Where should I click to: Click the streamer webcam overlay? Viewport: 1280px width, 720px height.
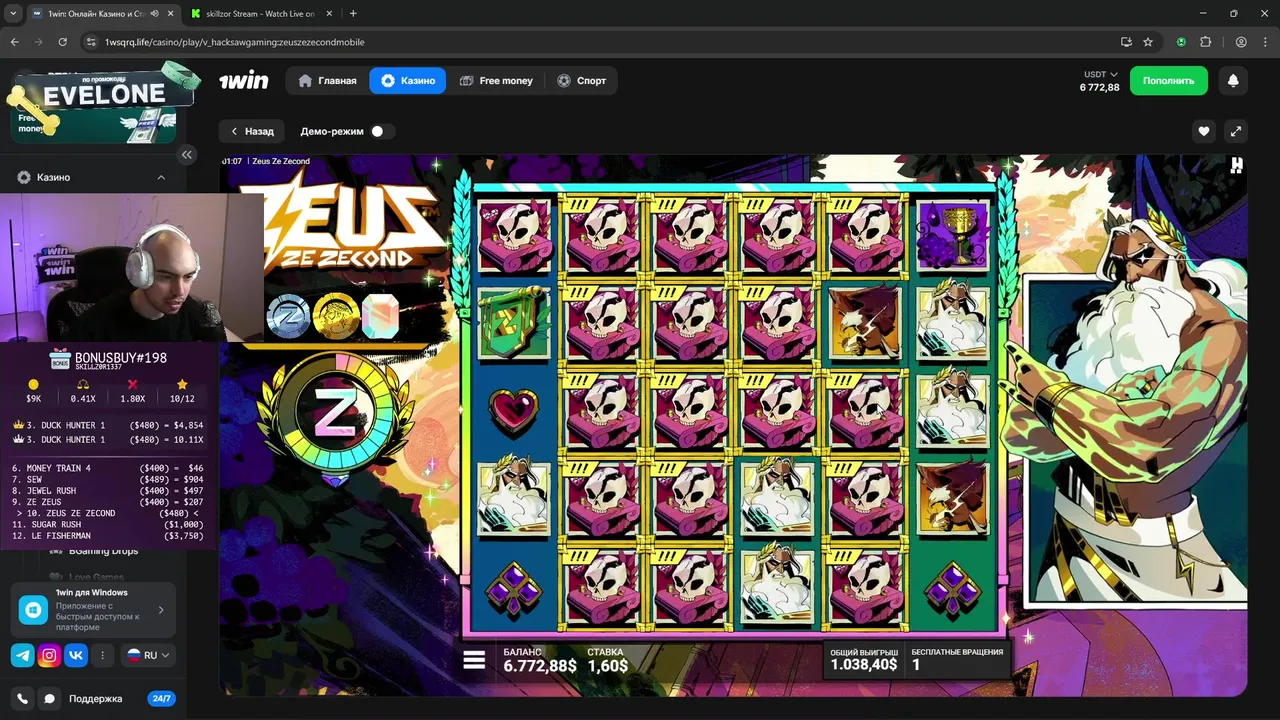(132, 268)
